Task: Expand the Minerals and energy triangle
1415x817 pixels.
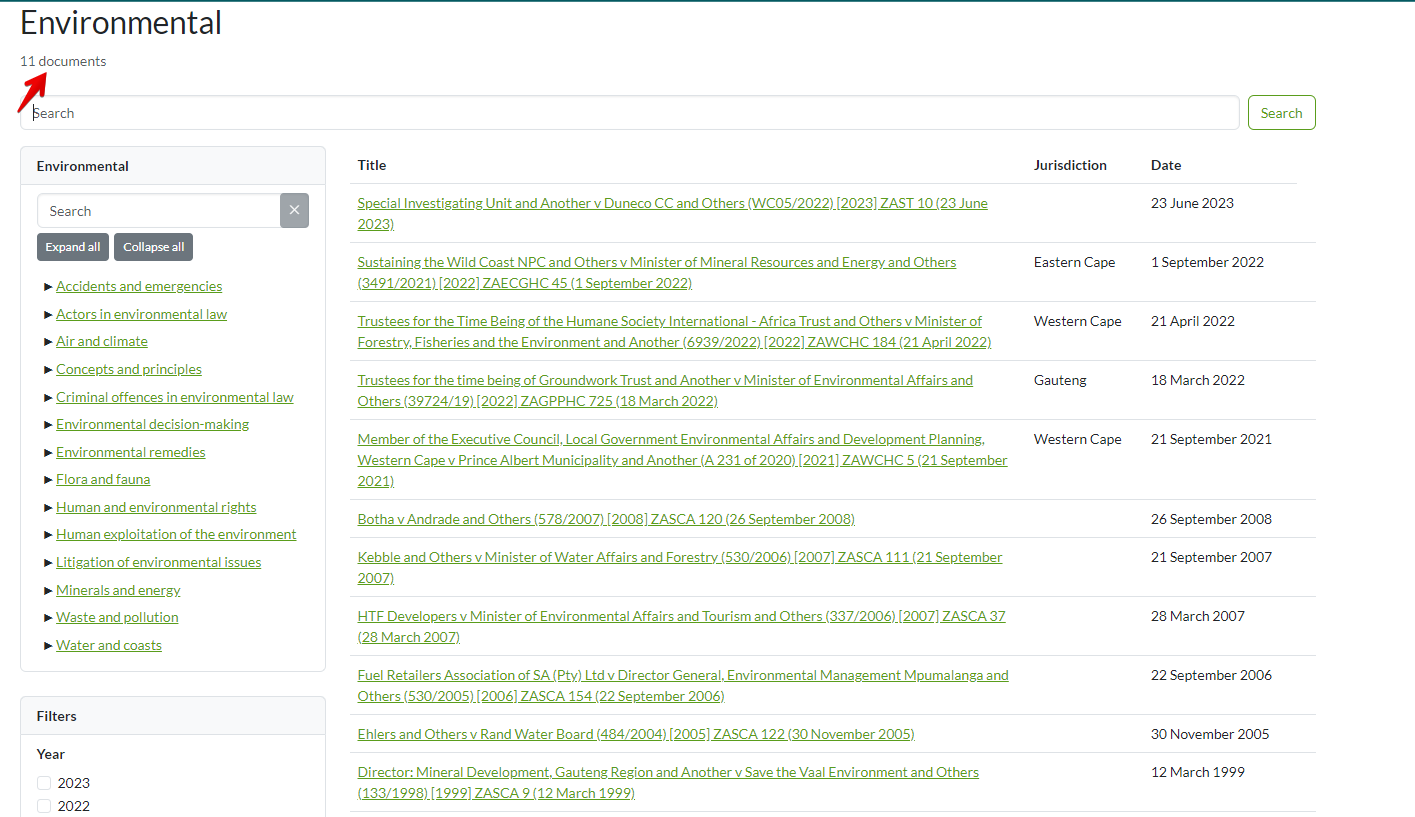Action: point(48,591)
